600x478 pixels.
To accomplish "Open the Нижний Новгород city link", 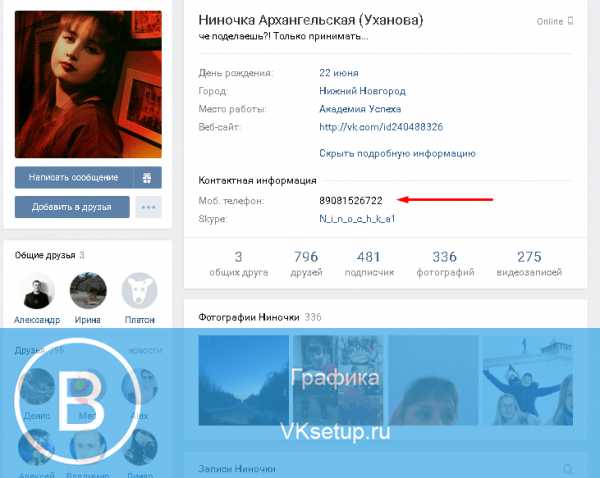I will 362,91.
